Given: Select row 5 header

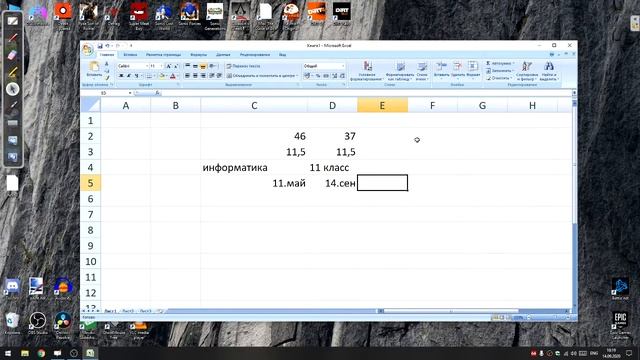Looking at the screenshot, I should pos(91,183).
